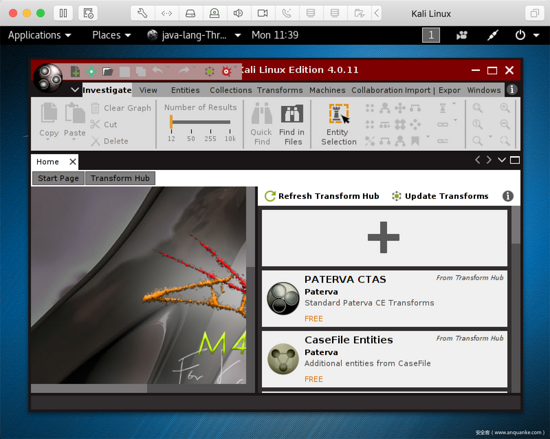Expand the quick access chevron below the orb
The width and height of the screenshot is (550, 439).
(x=74, y=90)
